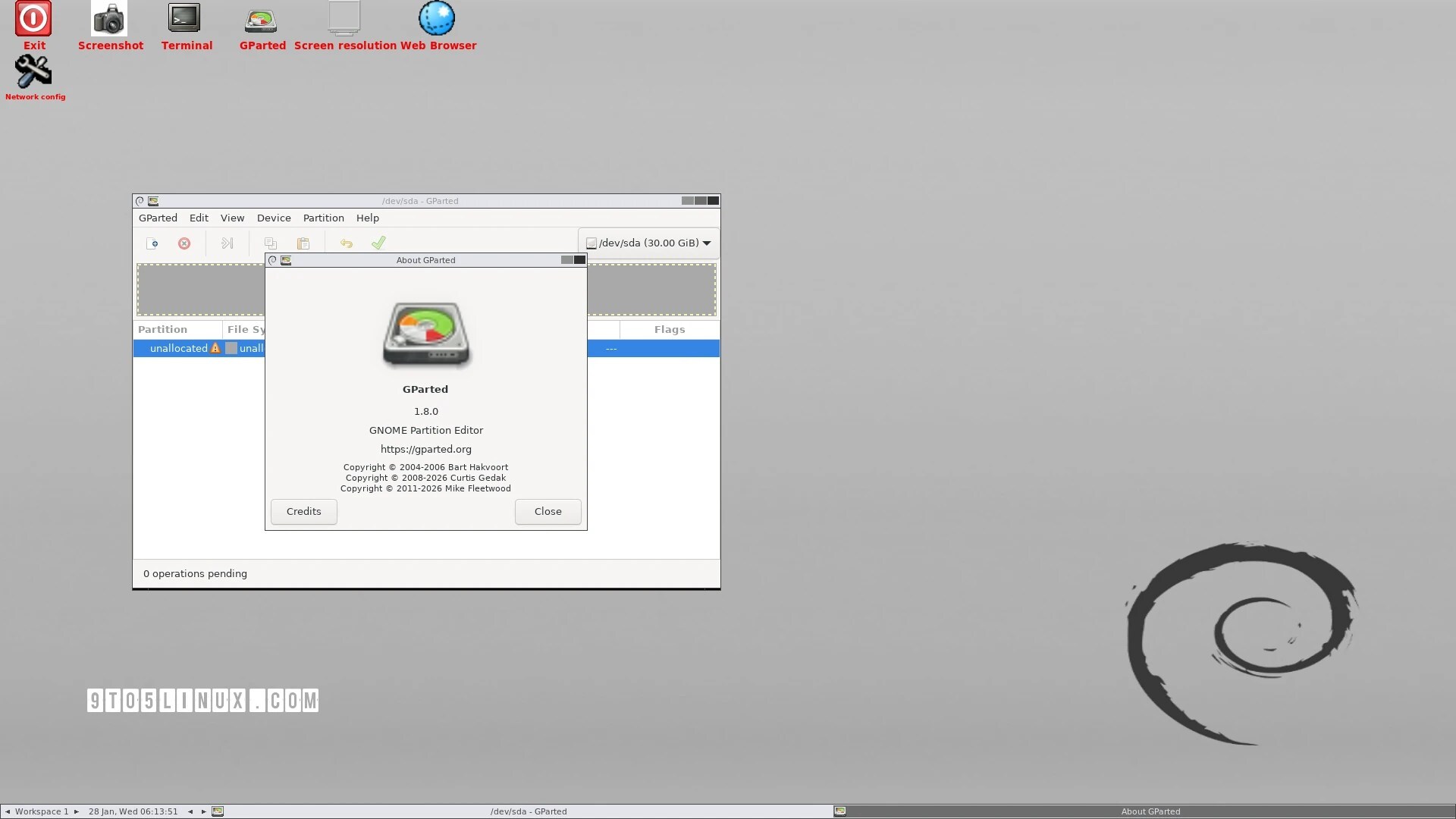Click the undo last operation toolbar icon
Image resolution: width=1456 pixels, height=819 pixels.
click(346, 243)
